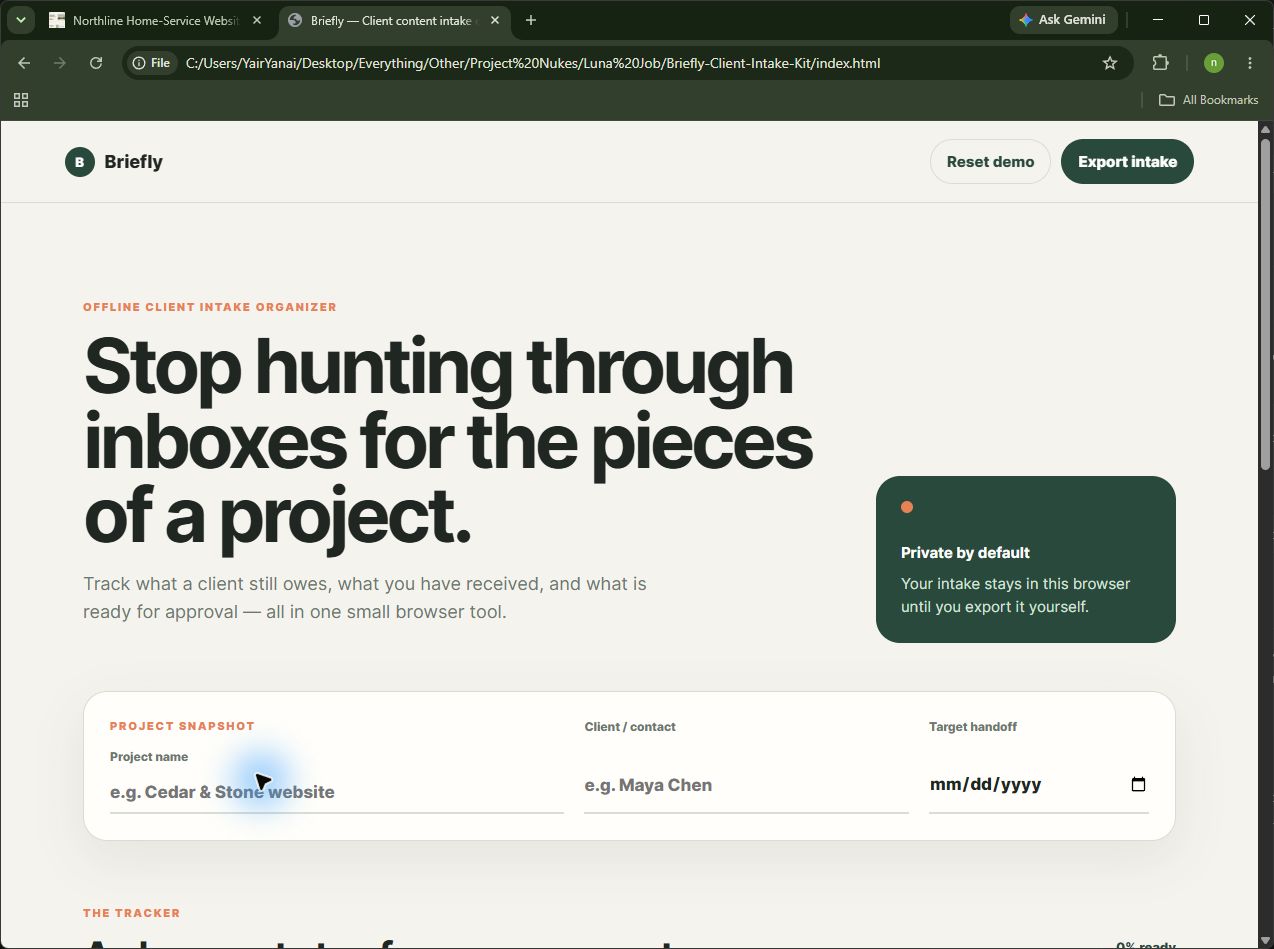Open the Extensions puzzle icon
Screen dimensions: 1274x949
click(1160, 63)
